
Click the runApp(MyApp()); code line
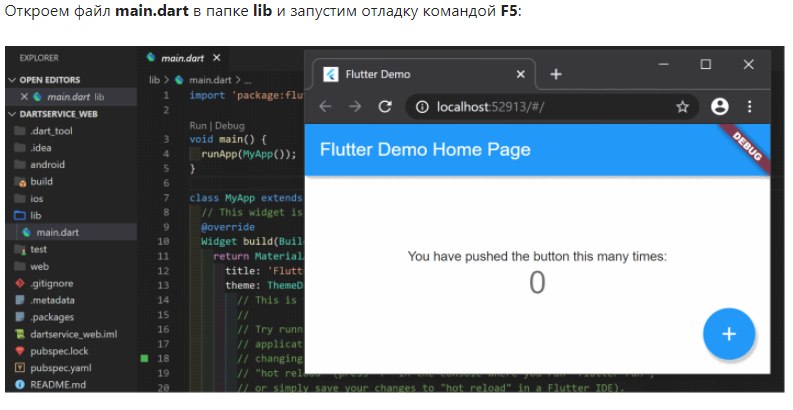click(249, 154)
